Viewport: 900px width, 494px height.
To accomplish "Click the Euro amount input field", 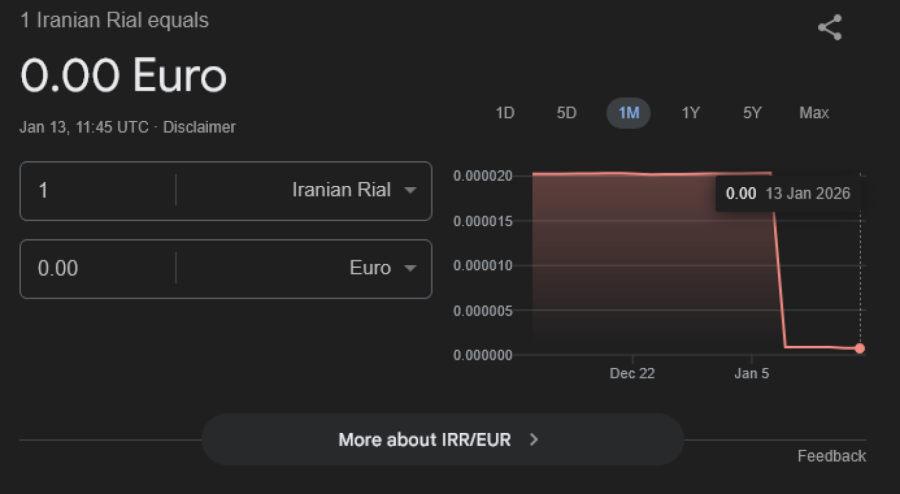I will tap(100, 268).
